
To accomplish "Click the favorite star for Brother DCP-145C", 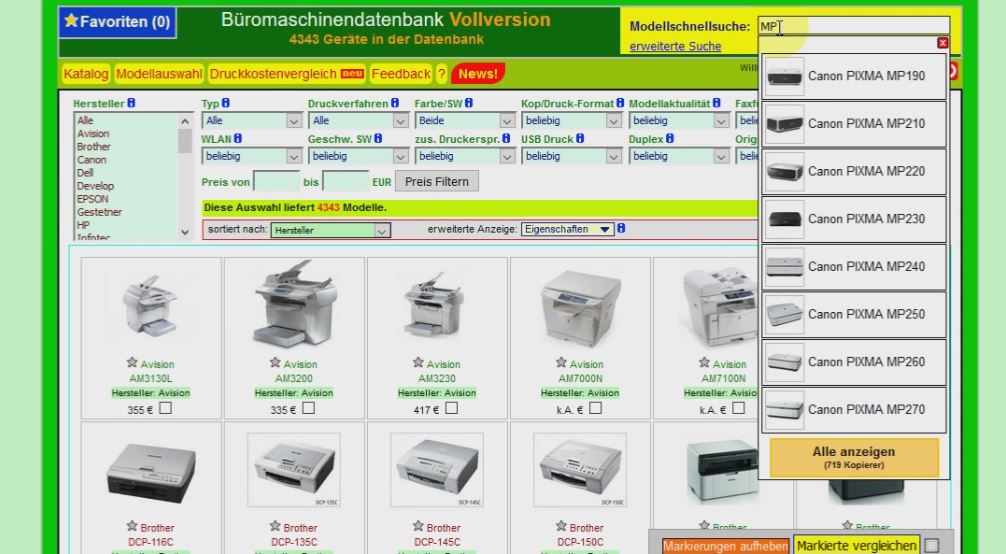I will 418,526.
